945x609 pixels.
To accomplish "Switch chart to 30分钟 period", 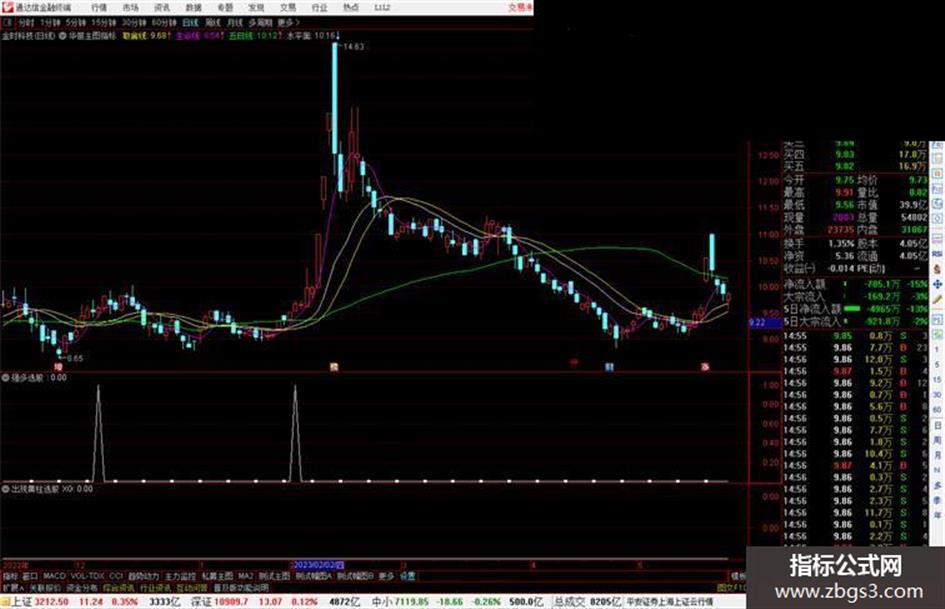I will click(134, 23).
